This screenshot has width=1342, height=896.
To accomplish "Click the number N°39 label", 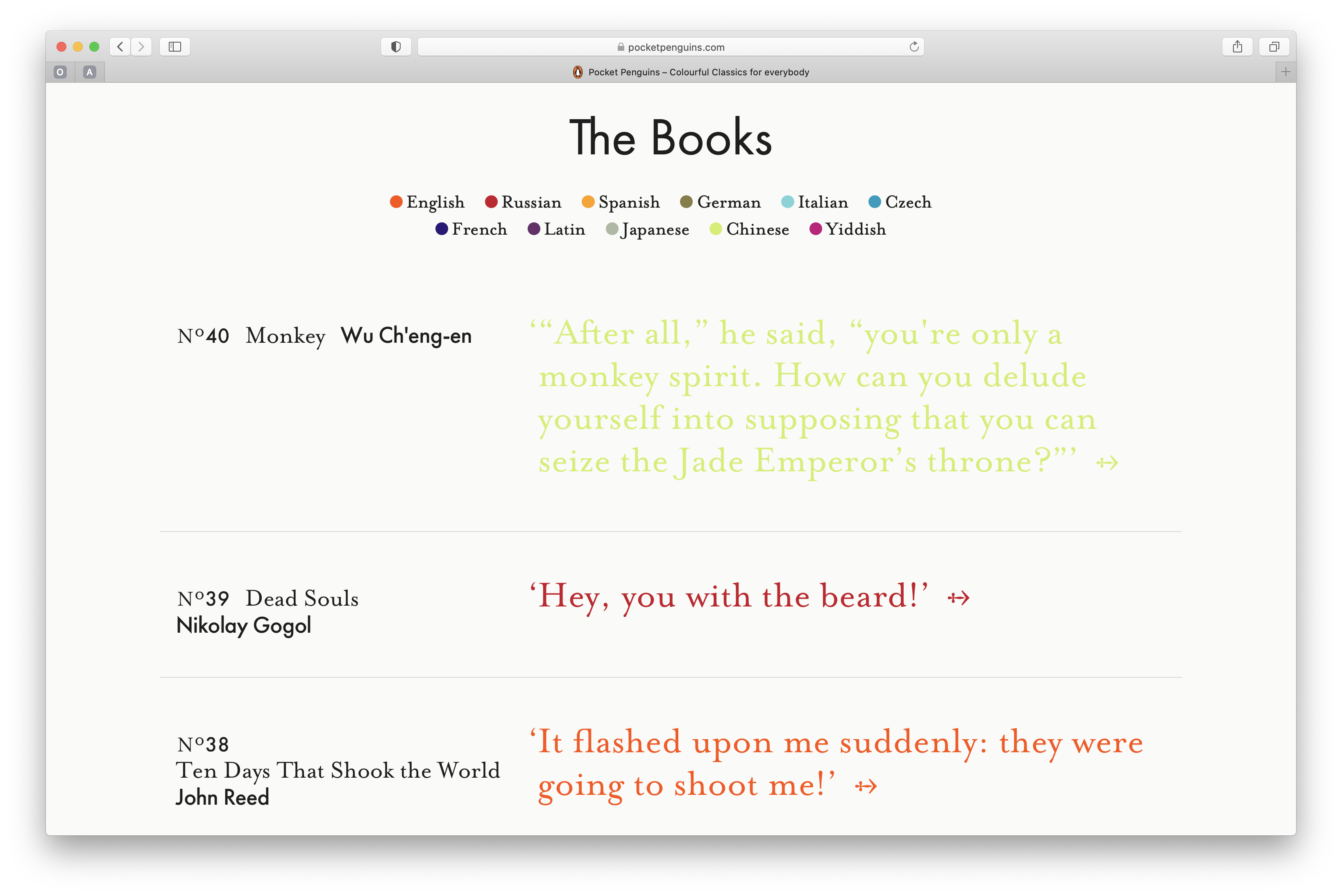I will (203, 599).
